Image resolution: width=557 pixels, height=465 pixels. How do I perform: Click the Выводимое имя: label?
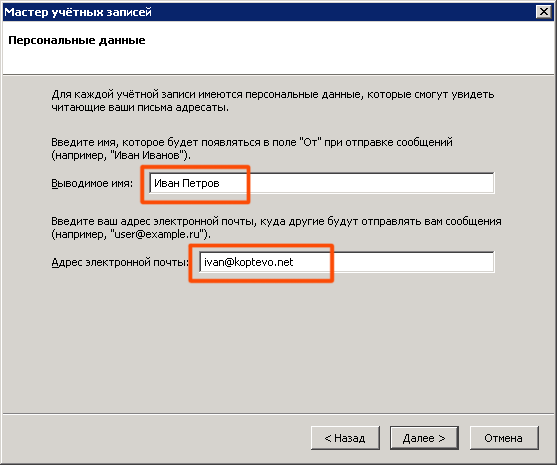coord(92,183)
